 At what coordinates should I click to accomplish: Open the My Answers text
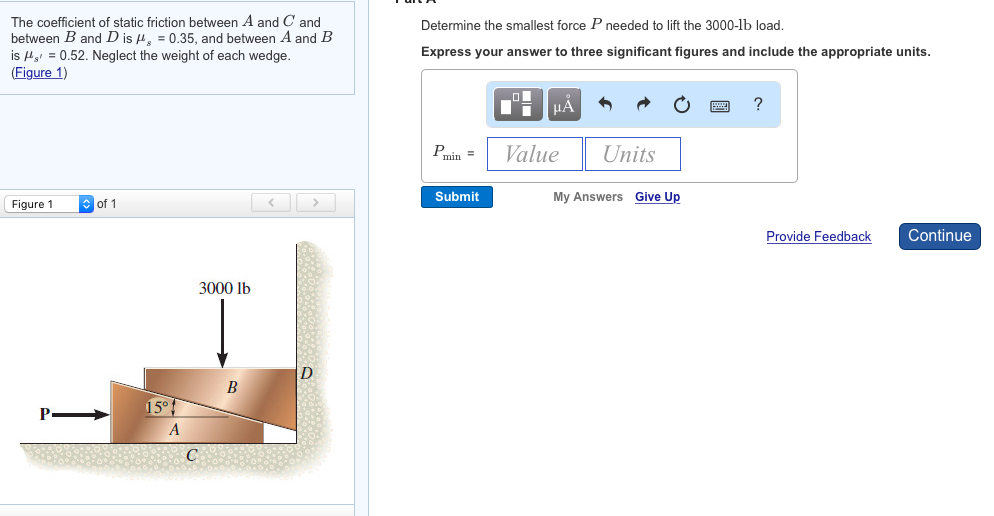pyautogui.click(x=588, y=197)
